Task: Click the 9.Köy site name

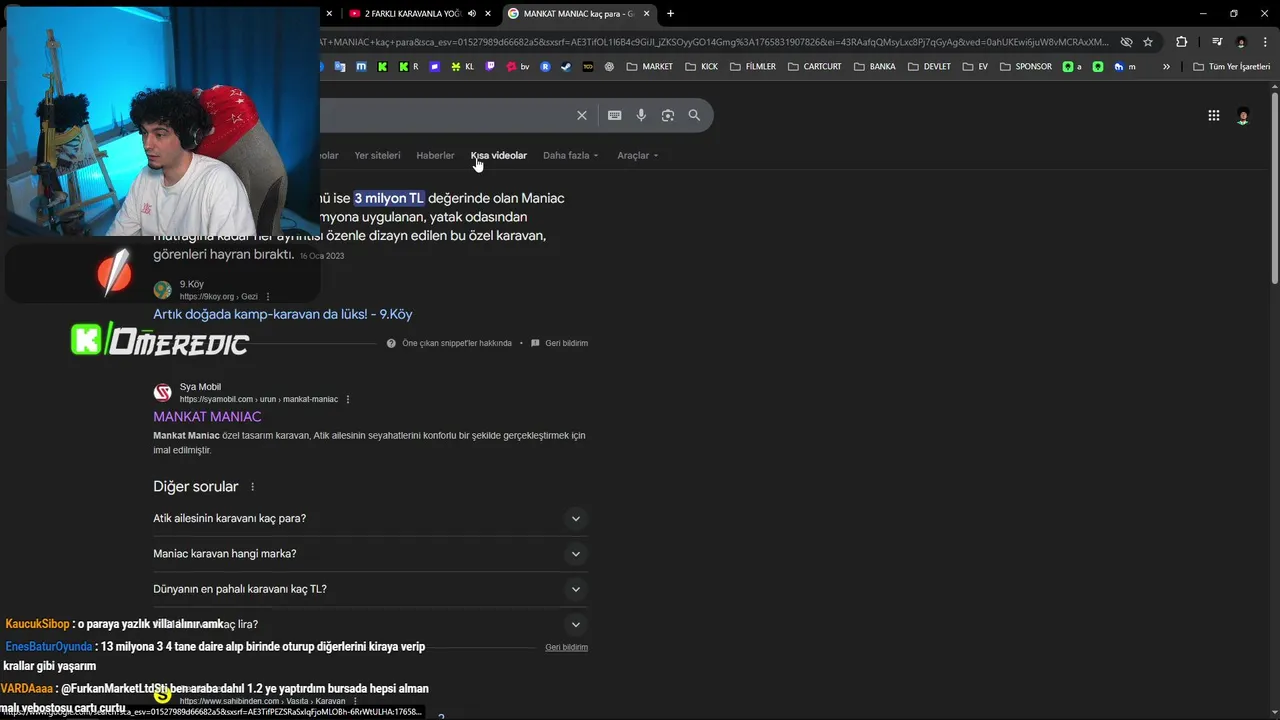Action: tap(191, 285)
